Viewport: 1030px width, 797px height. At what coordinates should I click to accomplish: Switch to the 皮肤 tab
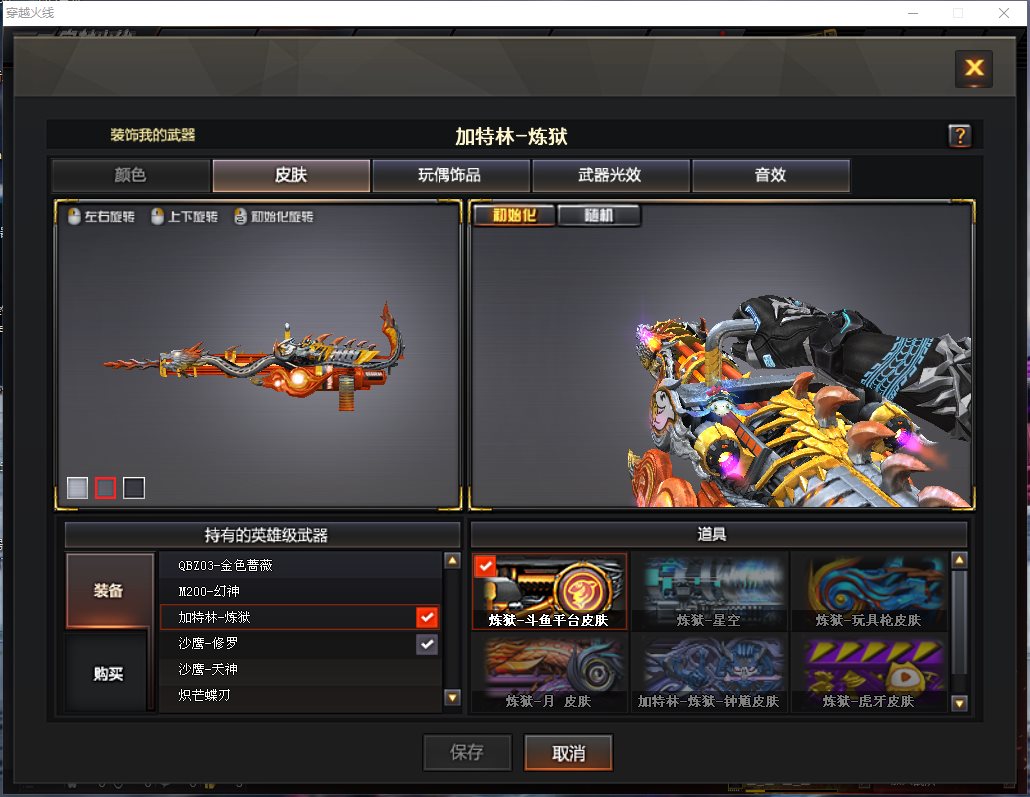click(x=291, y=175)
